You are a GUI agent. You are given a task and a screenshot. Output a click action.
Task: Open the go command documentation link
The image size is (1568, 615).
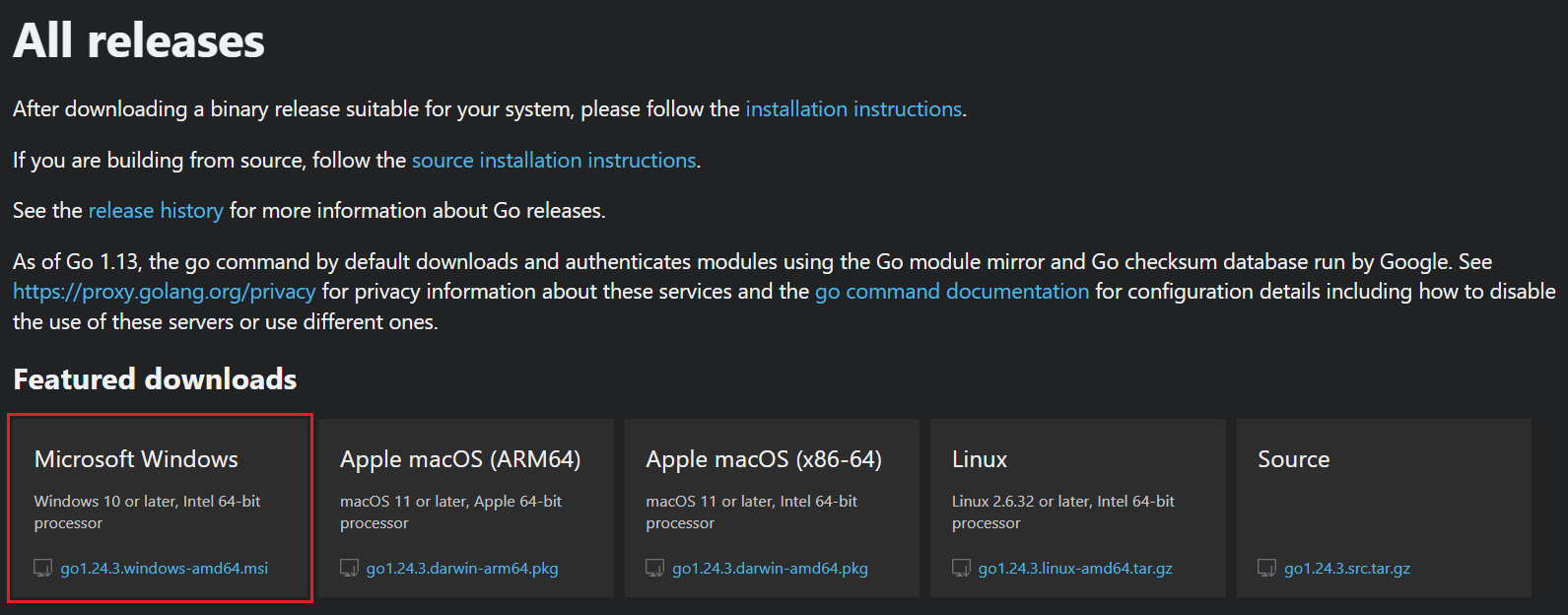[952, 291]
